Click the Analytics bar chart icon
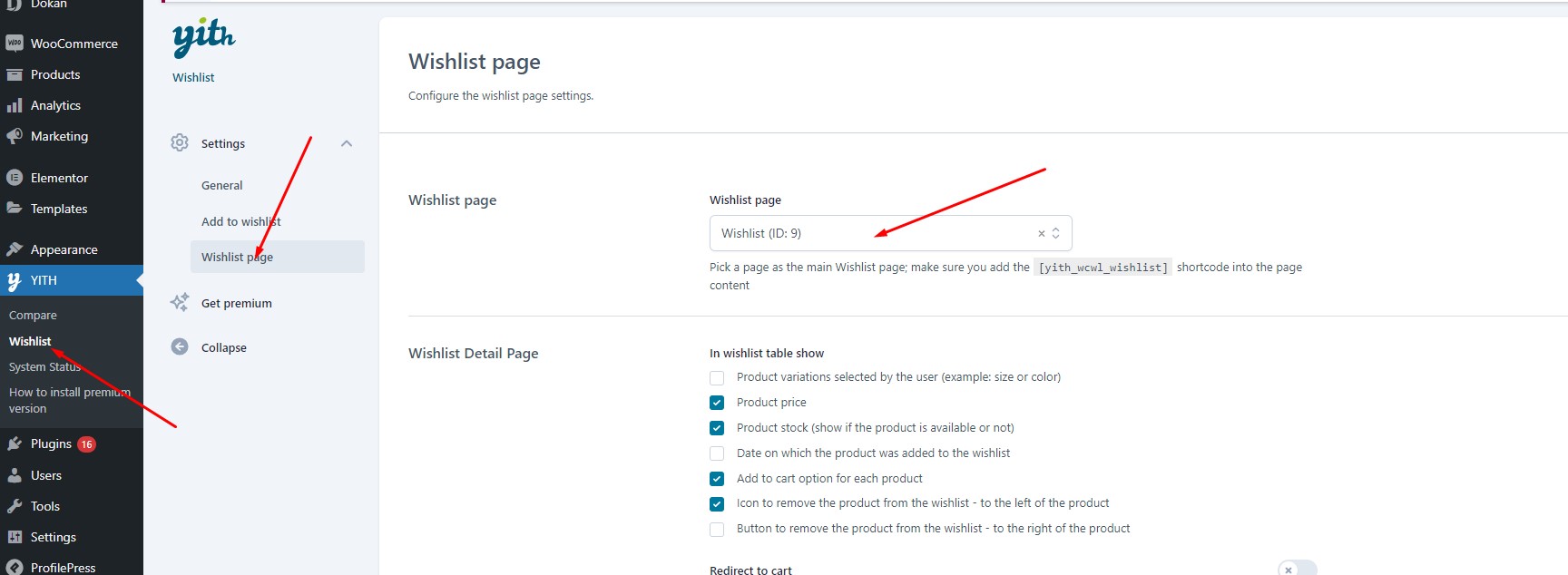 [15, 105]
